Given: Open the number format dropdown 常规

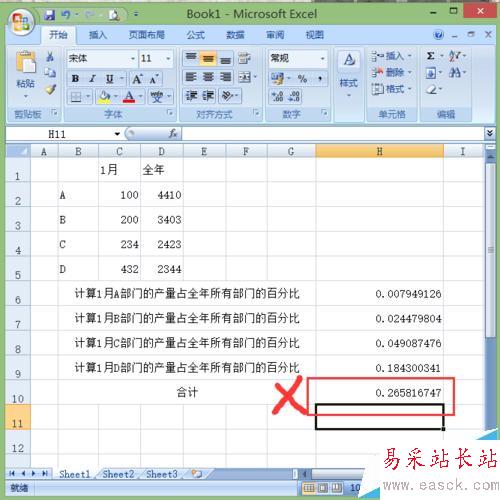Looking at the screenshot, I should point(322,59).
